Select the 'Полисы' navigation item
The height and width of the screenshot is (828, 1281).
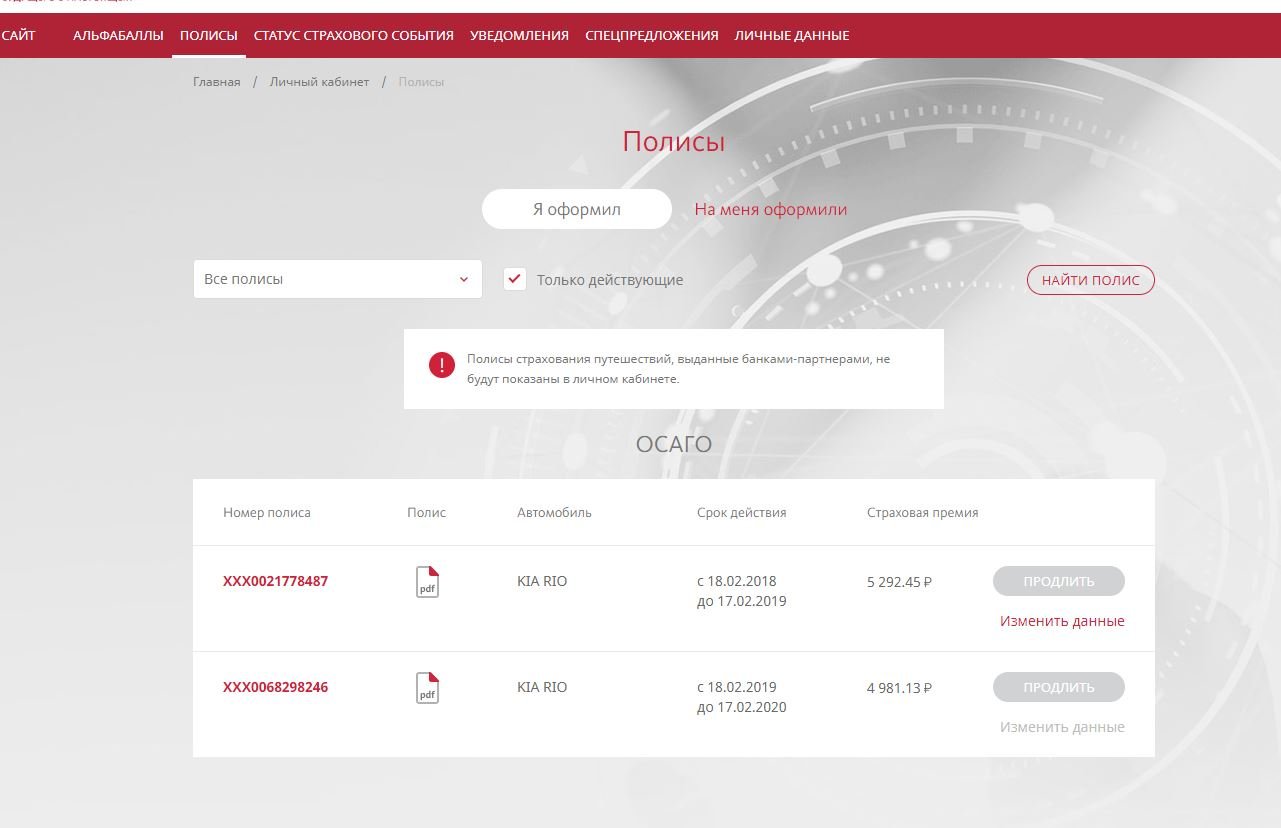point(209,36)
